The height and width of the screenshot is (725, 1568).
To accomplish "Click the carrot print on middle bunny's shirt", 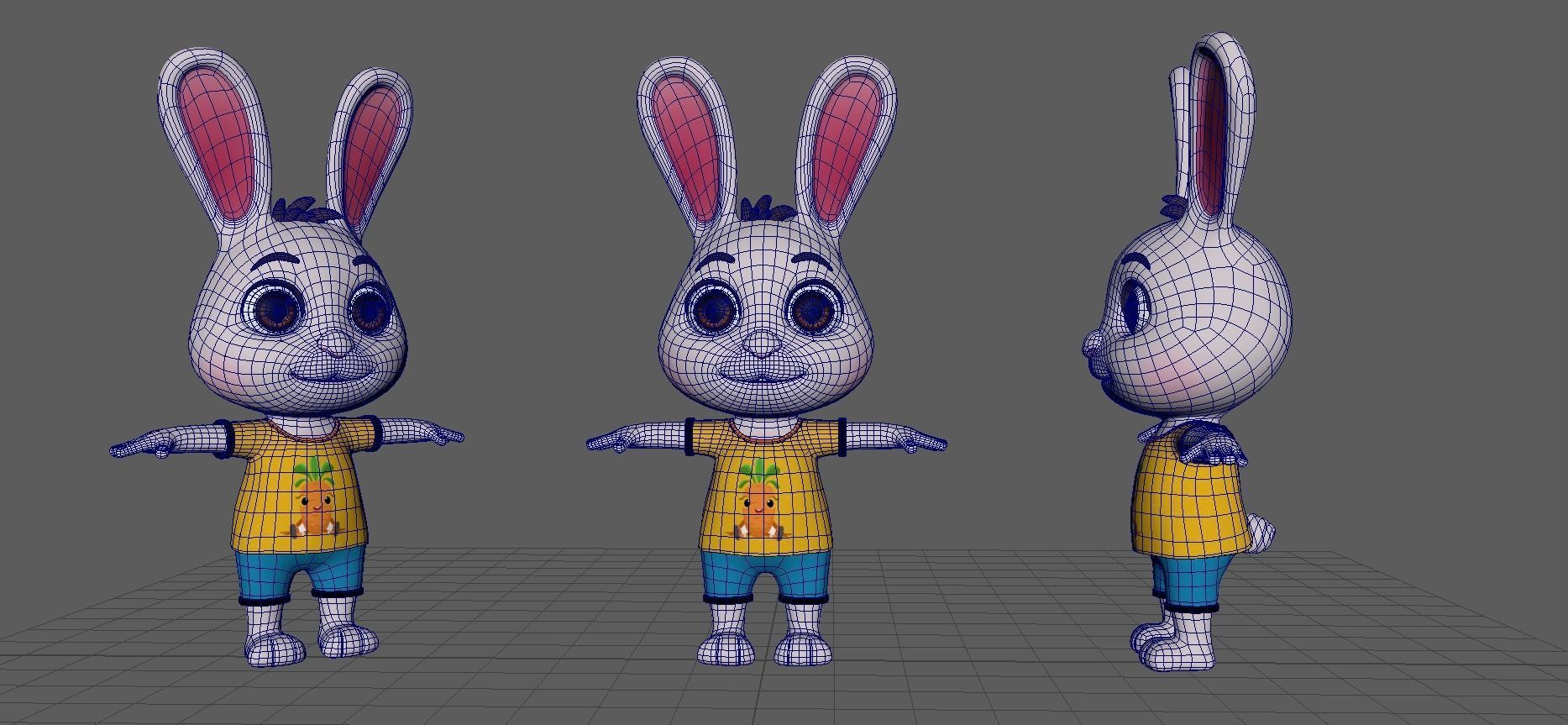I will [758, 501].
